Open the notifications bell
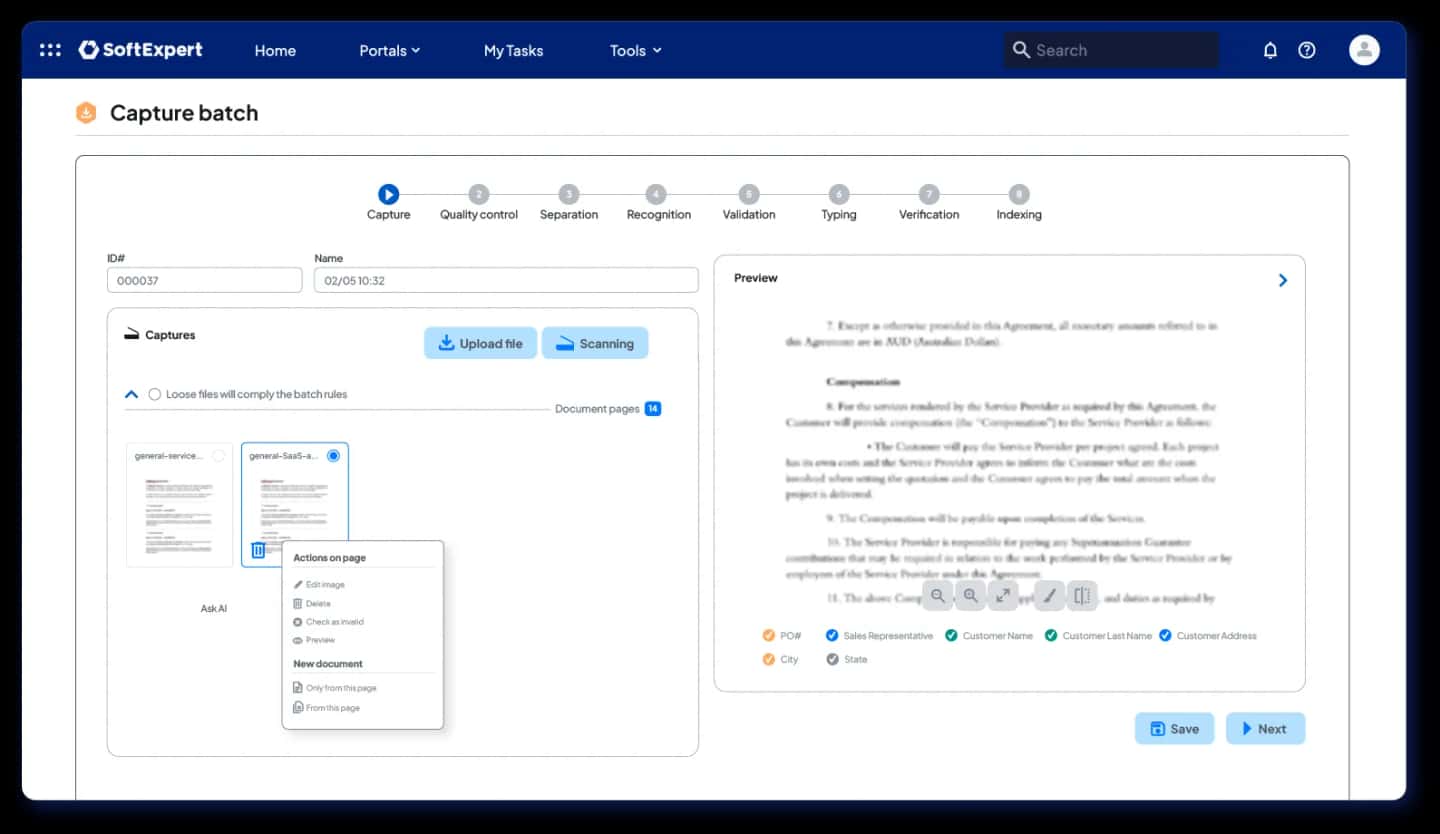The width and height of the screenshot is (1440, 834). coord(1270,50)
